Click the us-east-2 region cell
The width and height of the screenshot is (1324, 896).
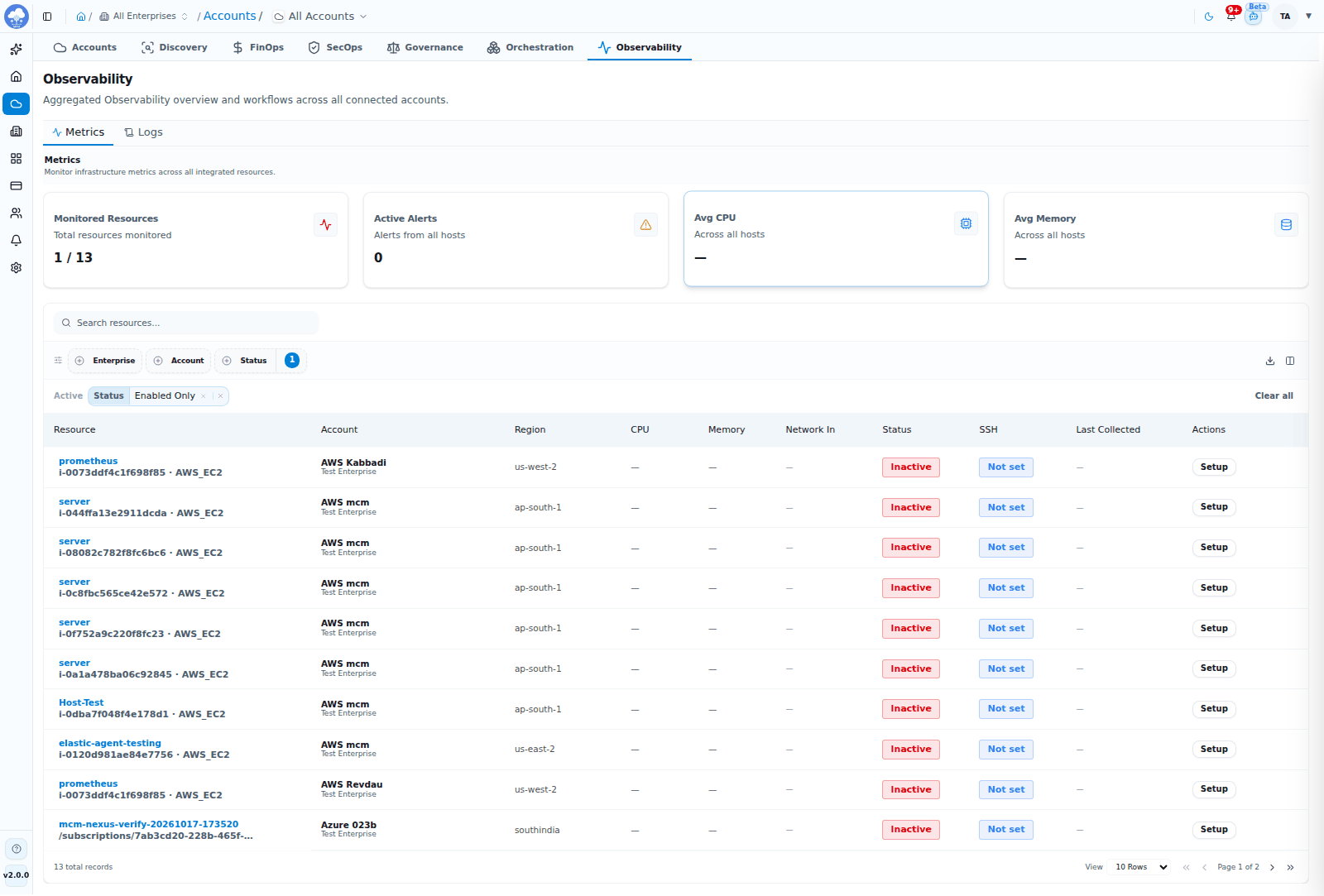(x=535, y=750)
